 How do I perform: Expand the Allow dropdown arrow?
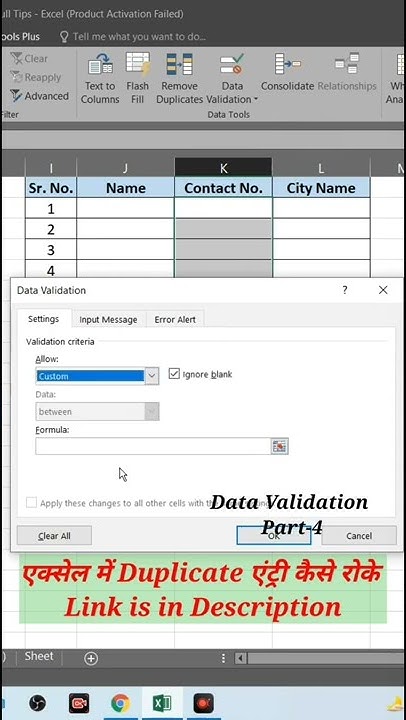click(152, 376)
